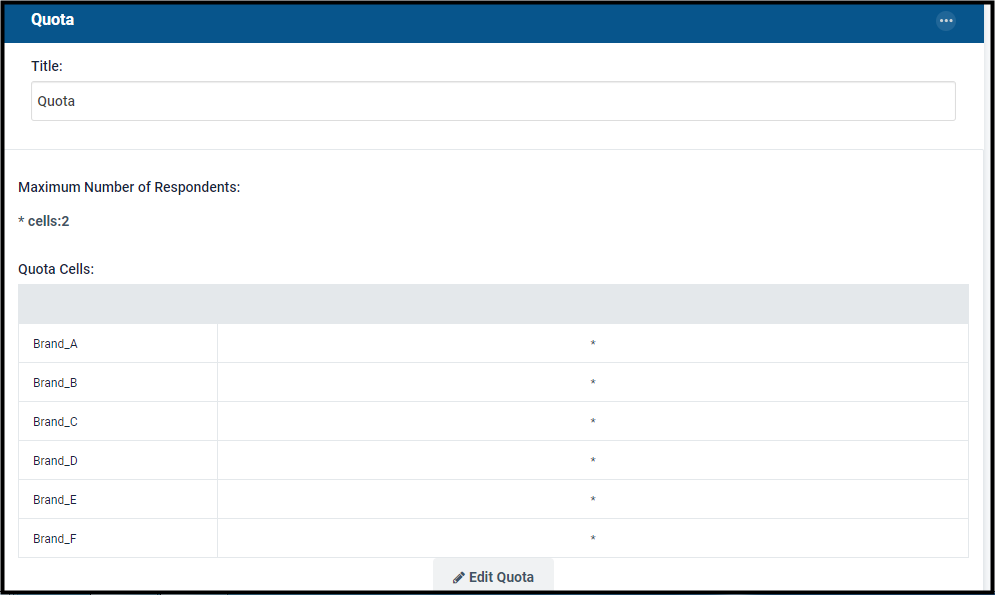Open the three-dot options menu in Quota header

(946, 21)
